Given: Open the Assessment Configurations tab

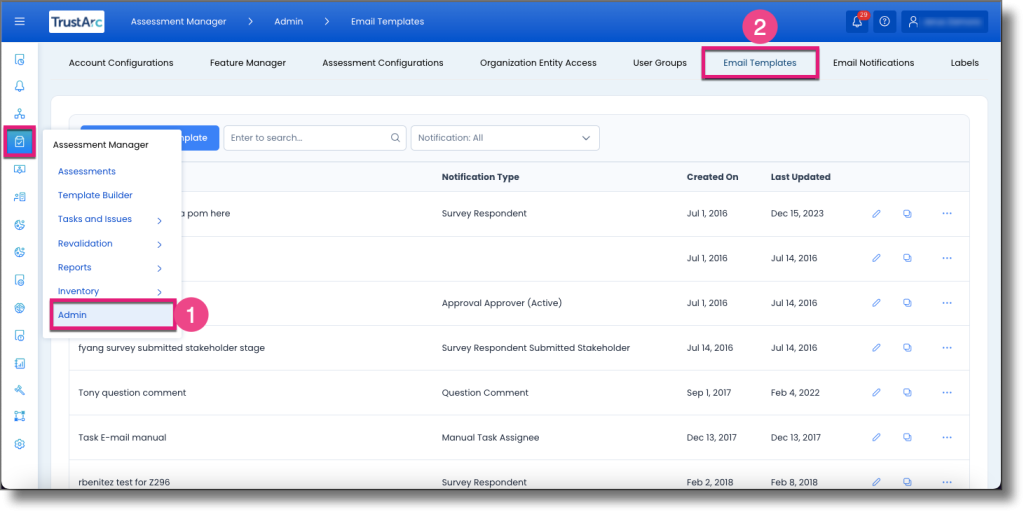Looking at the screenshot, I should (383, 63).
